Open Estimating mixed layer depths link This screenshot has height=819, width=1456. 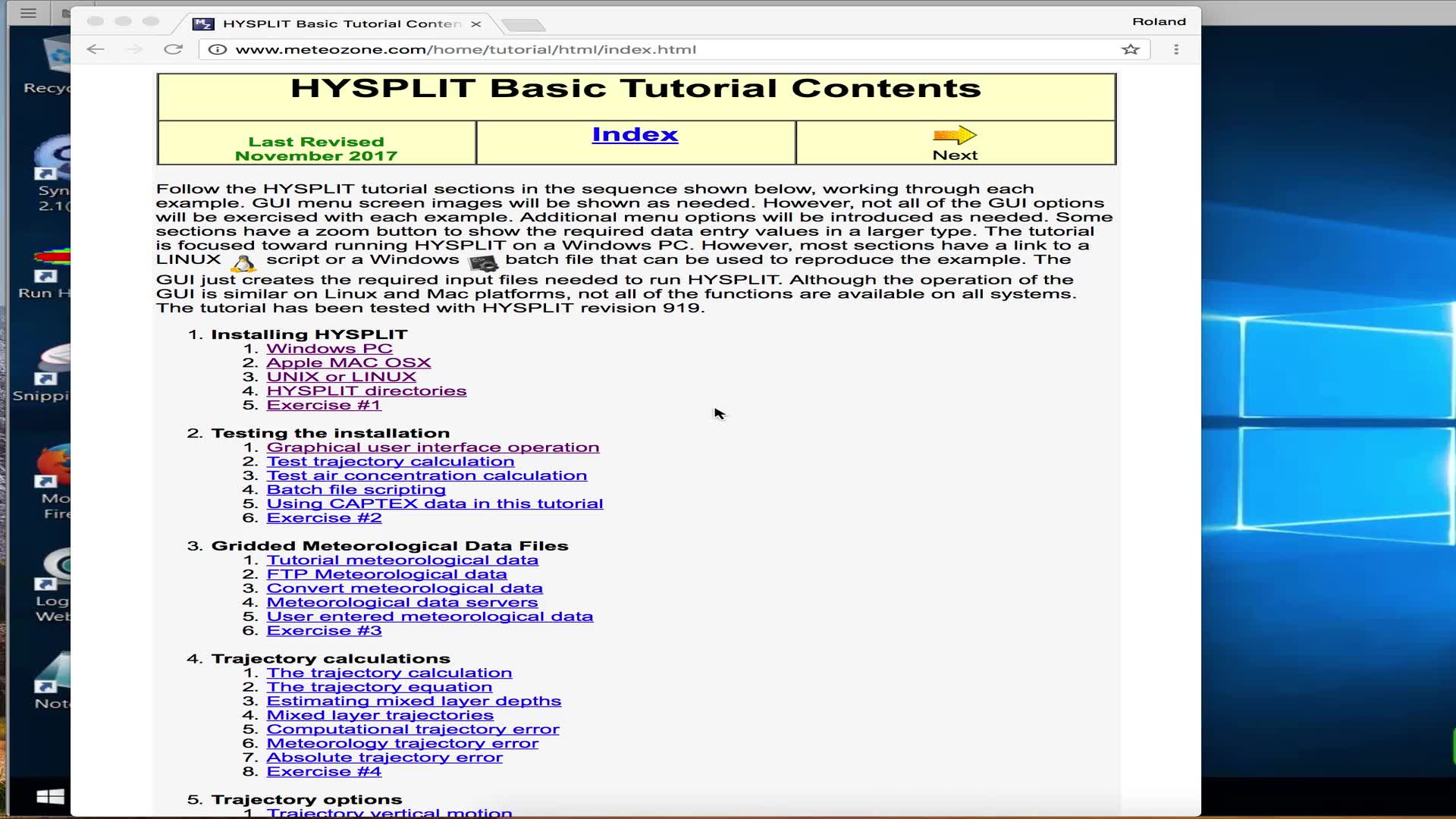point(413,701)
